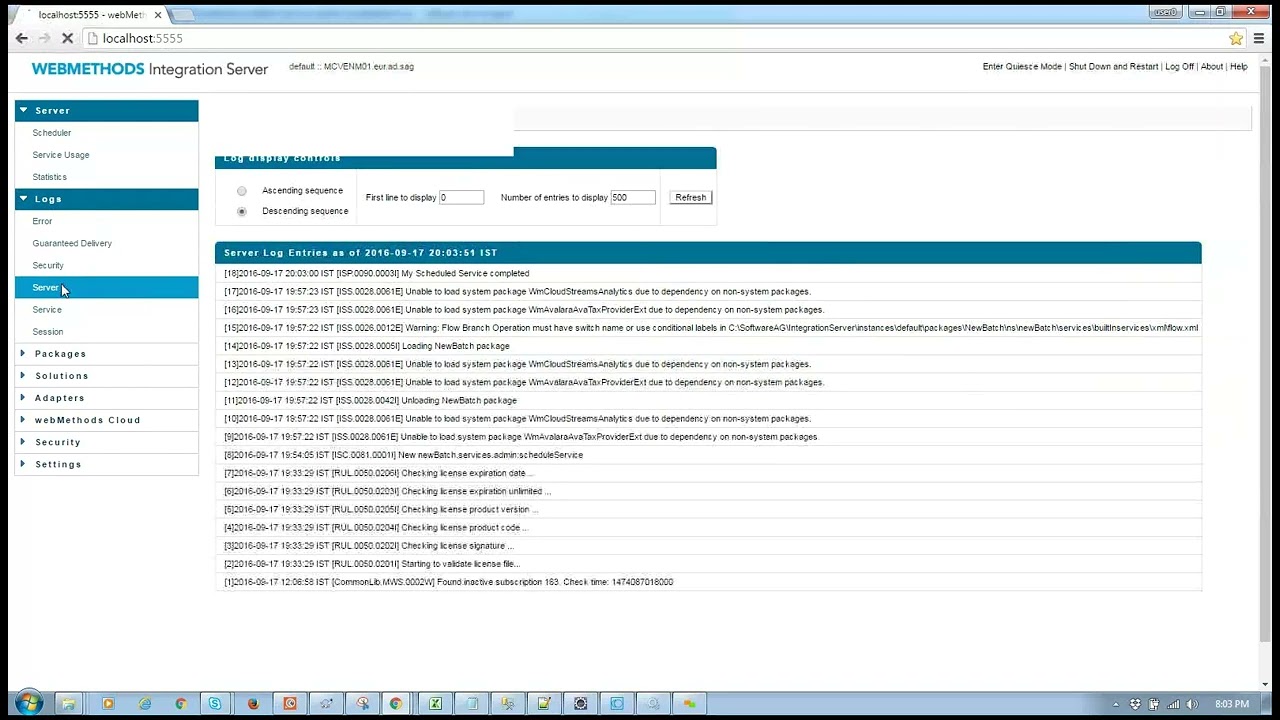This screenshot has width=1280, height=720.
Task: Open the Session log
Action: 48,332
